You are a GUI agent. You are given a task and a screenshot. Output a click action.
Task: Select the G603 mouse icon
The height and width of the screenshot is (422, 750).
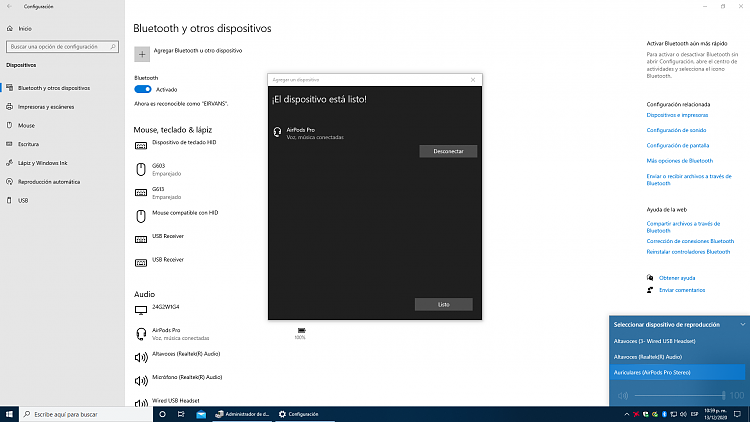coord(141,169)
